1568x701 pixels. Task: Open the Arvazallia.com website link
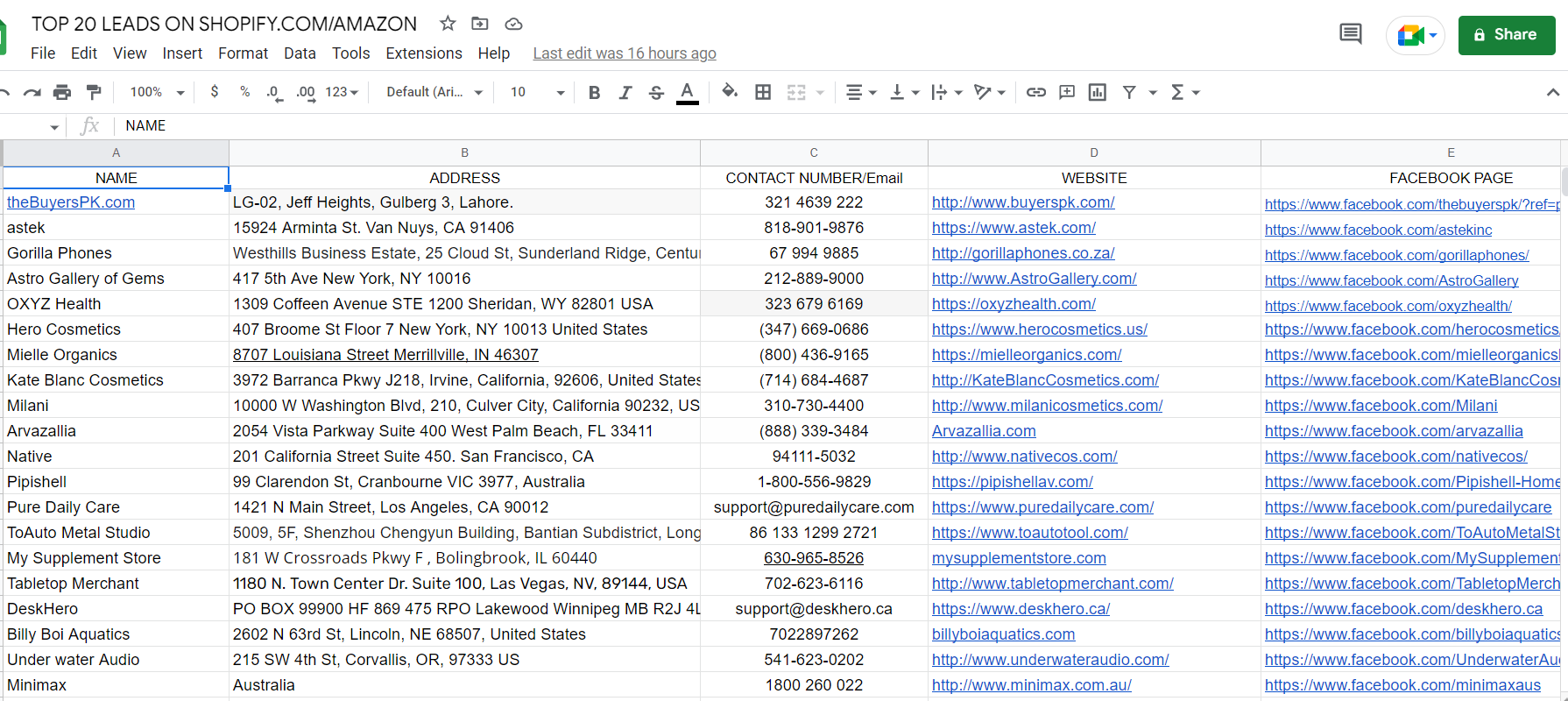(984, 431)
